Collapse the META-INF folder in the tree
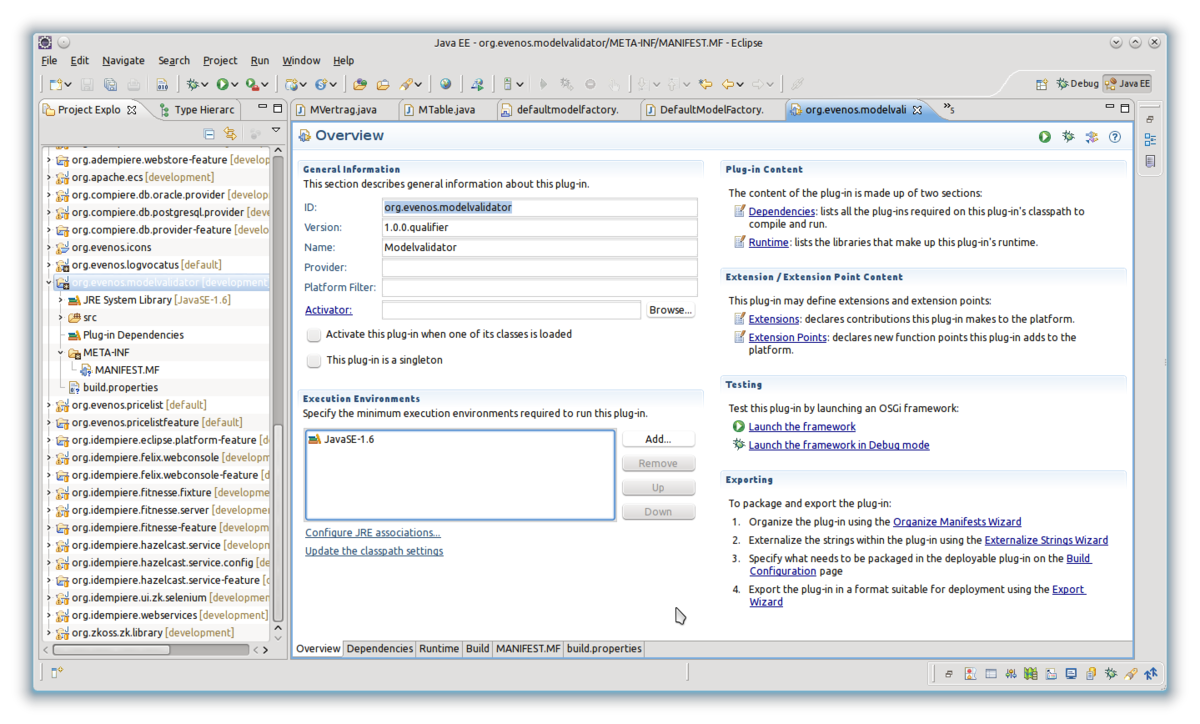The width and height of the screenshot is (1200, 724). coord(61,353)
